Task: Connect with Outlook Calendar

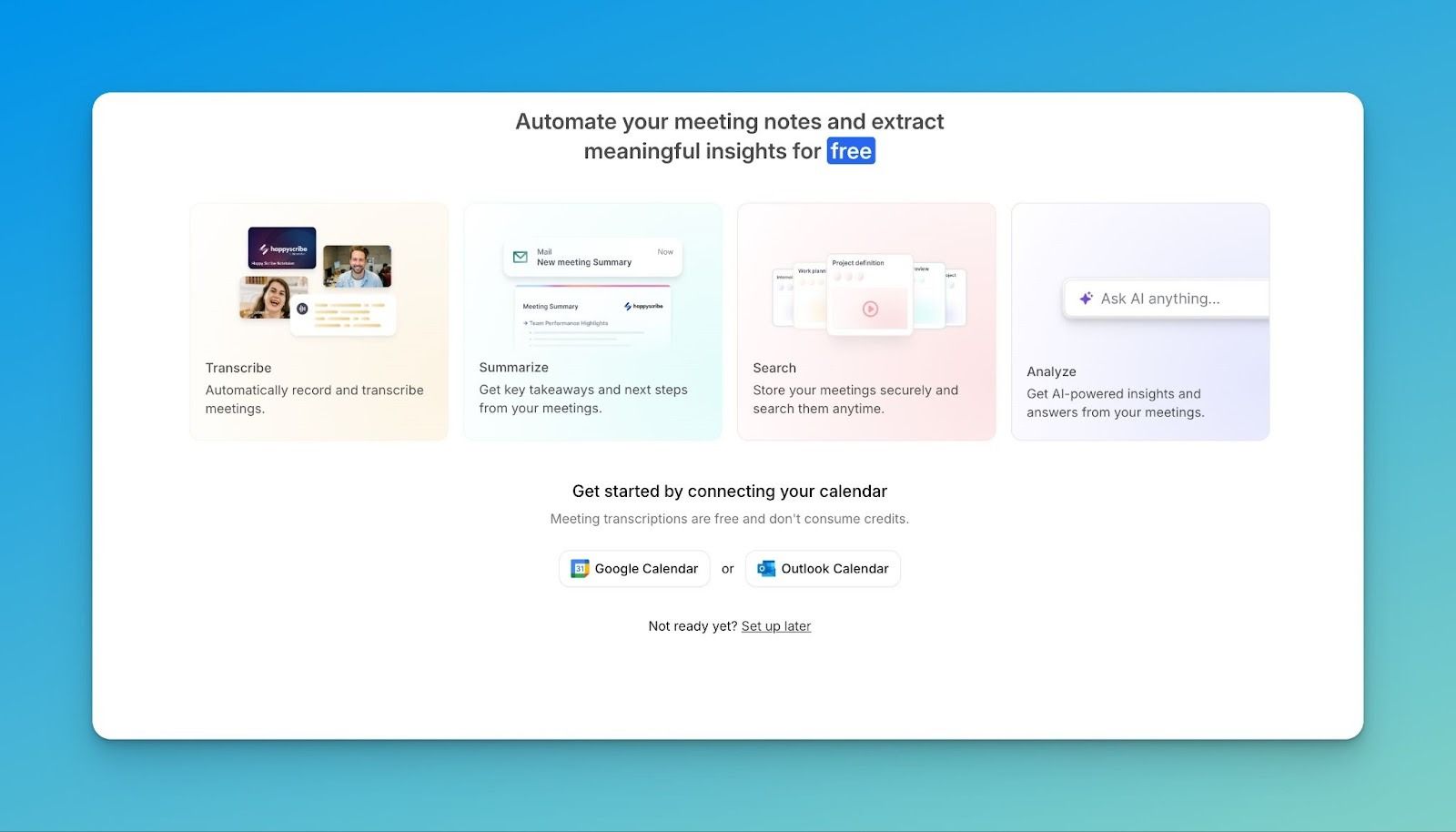Action: click(x=822, y=568)
